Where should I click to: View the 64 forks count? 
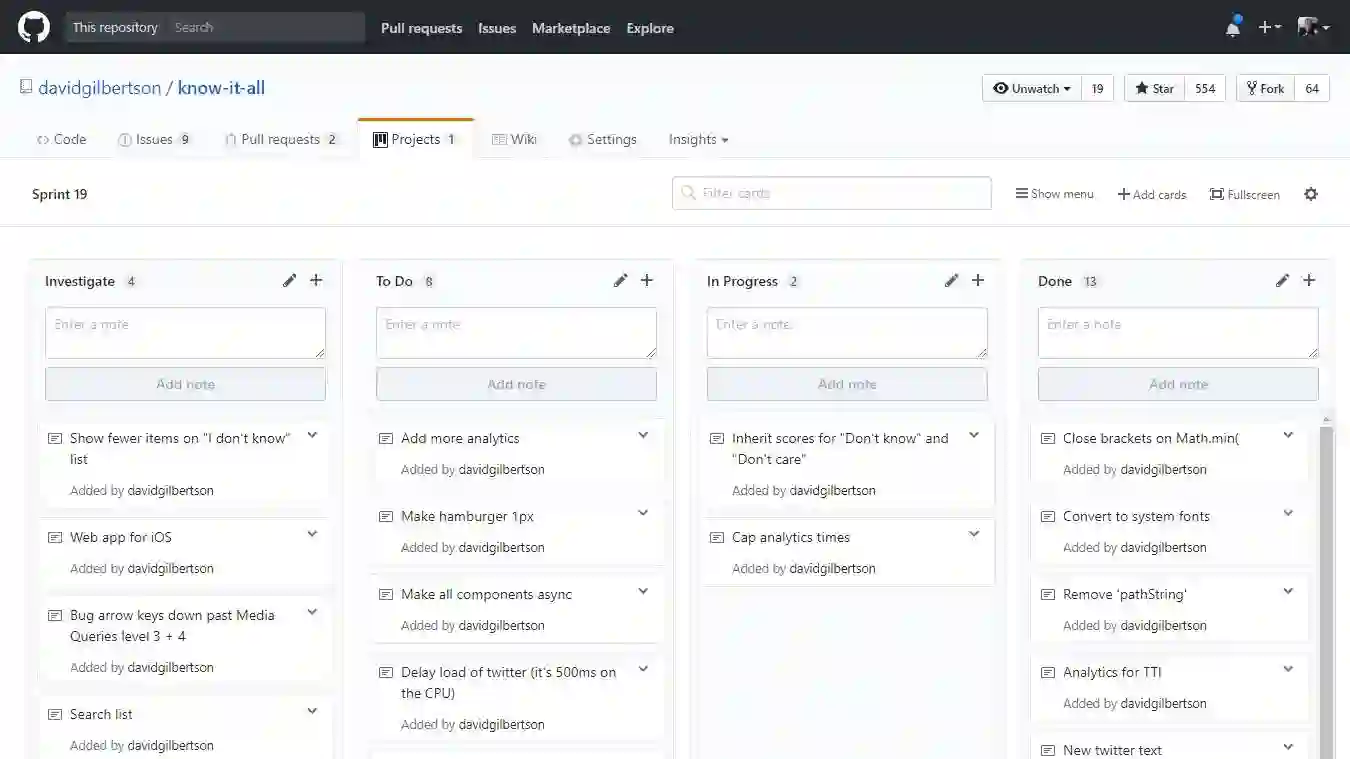[x=1312, y=88]
